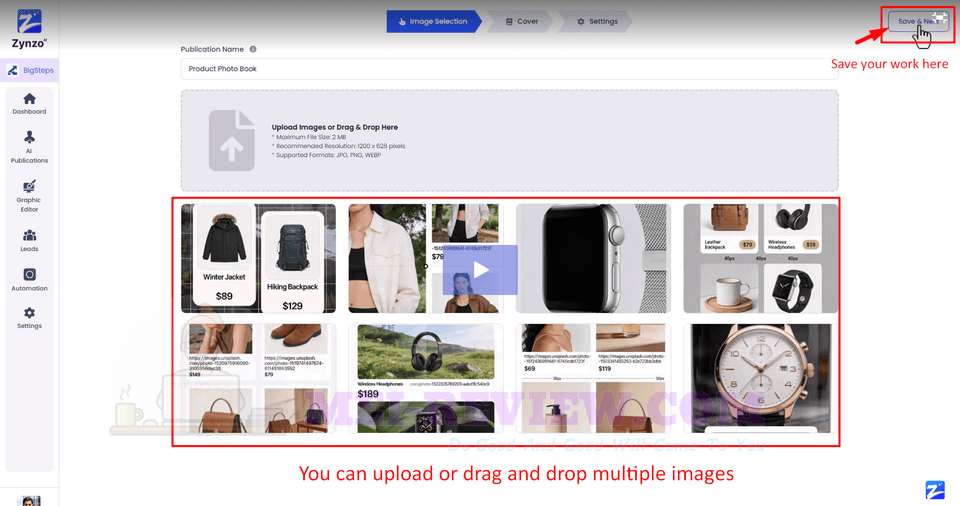This screenshot has height=506, width=960.
Task: Click the Publication Name info icon
Action: pyautogui.click(x=253, y=49)
